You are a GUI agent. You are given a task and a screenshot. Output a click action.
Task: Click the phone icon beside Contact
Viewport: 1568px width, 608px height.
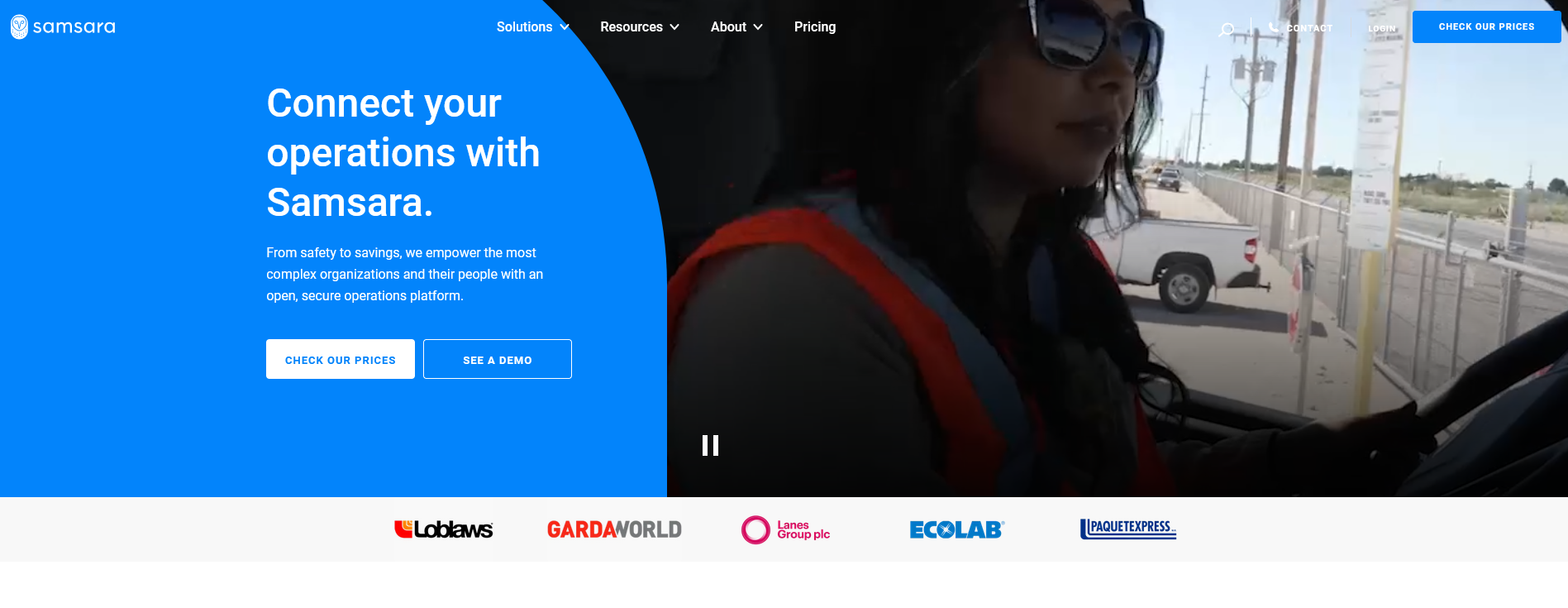[1274, 26]
